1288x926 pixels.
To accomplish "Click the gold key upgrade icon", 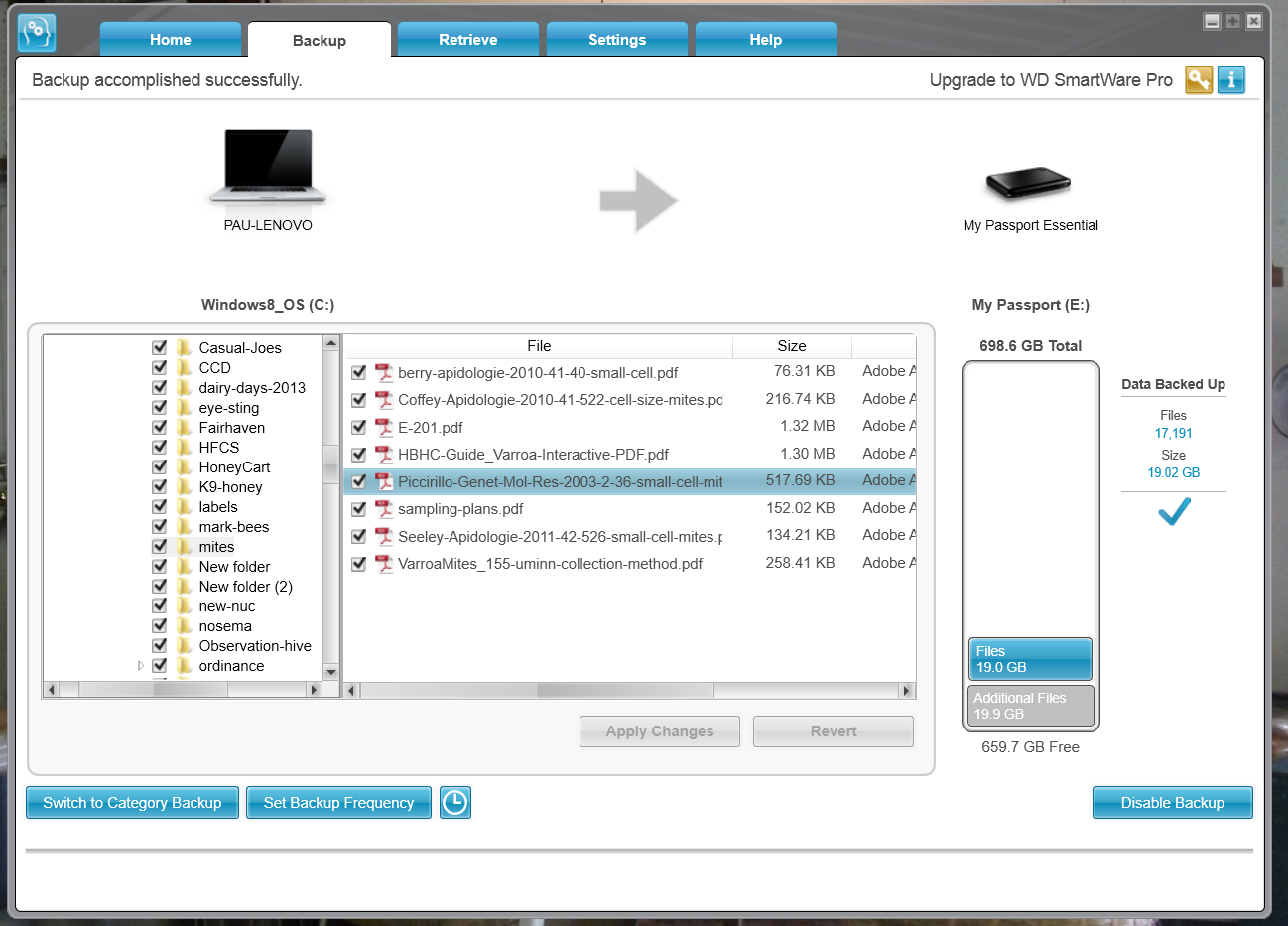I will pos(1199,80).
